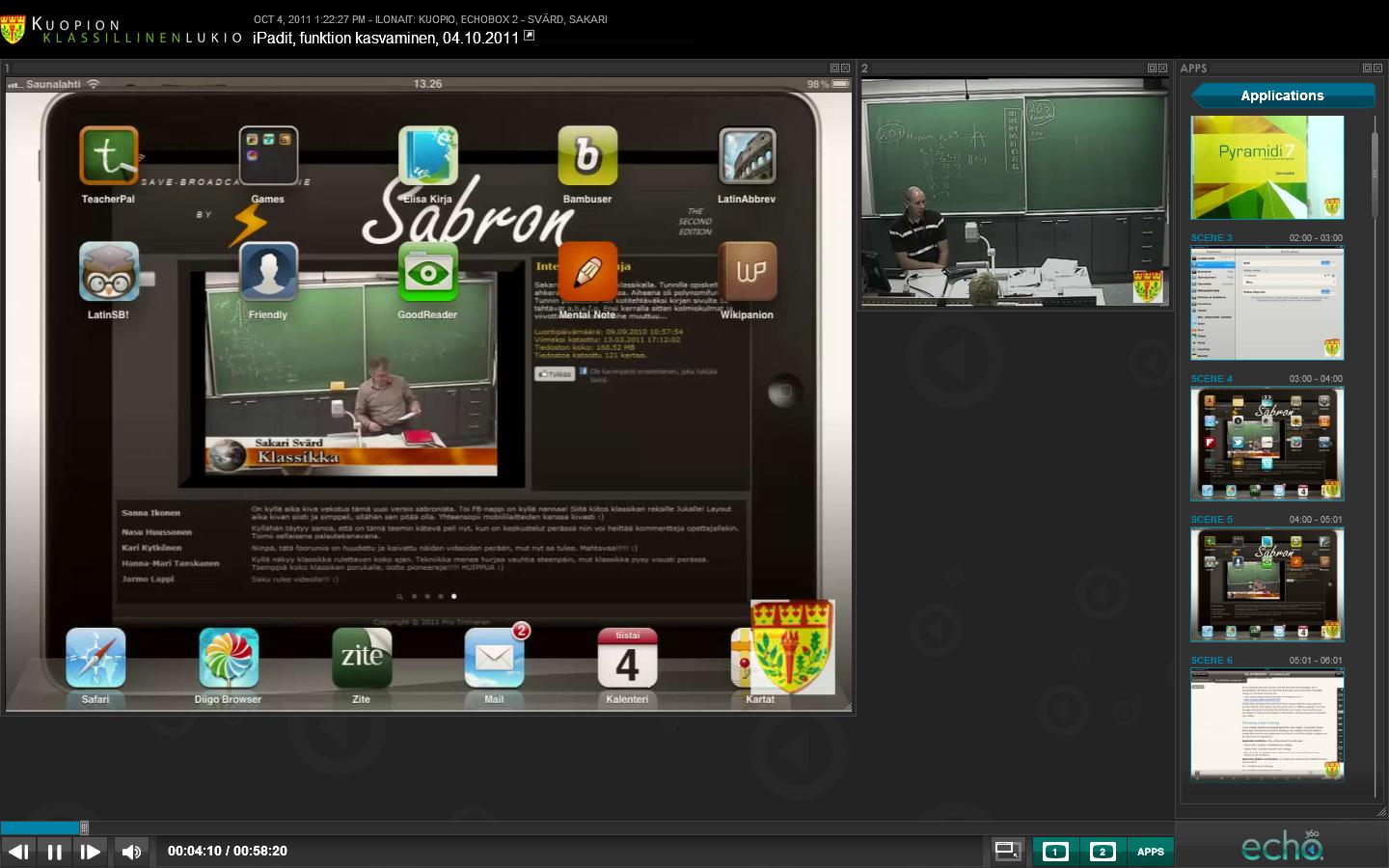This screenshot has height=868, width=1389.
Task: Click the Diigo Browser dock icon
Action: tap(229, 658)
